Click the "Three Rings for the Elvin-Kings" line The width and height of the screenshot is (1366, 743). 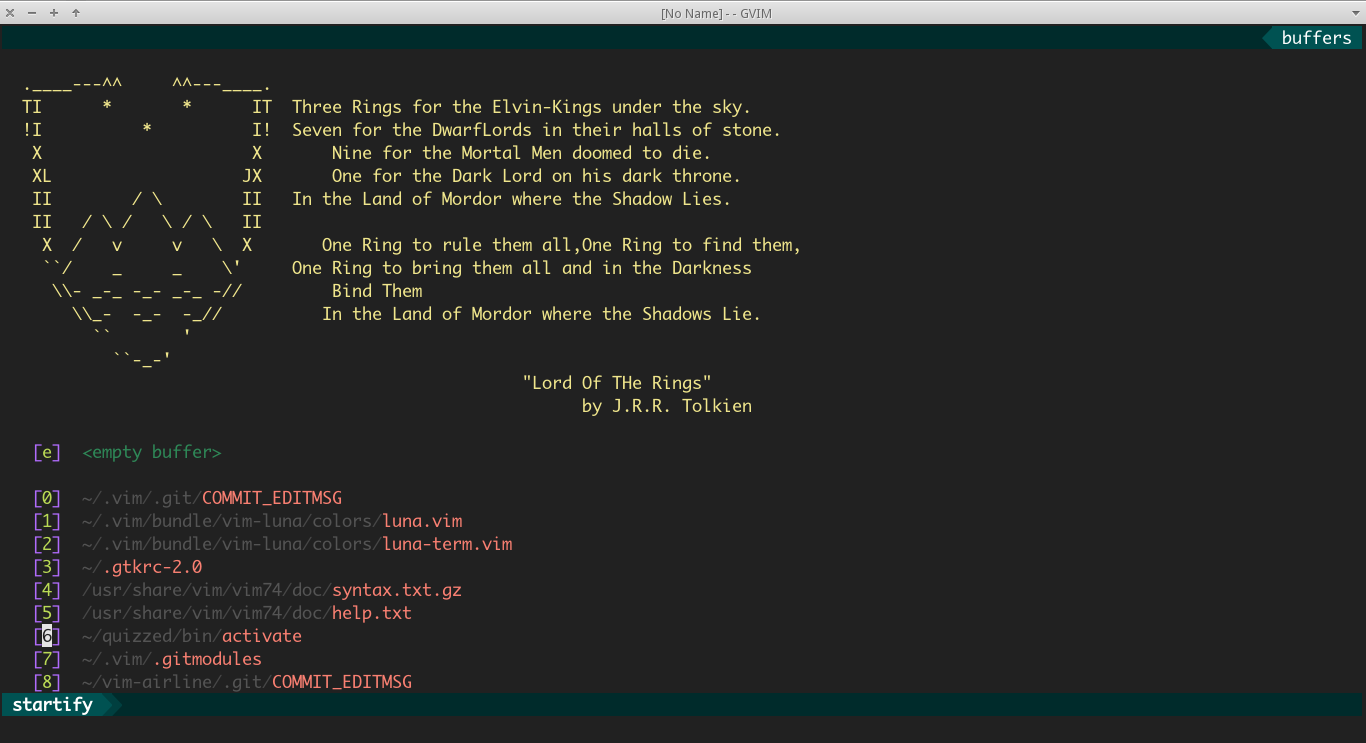coord(522,107)
